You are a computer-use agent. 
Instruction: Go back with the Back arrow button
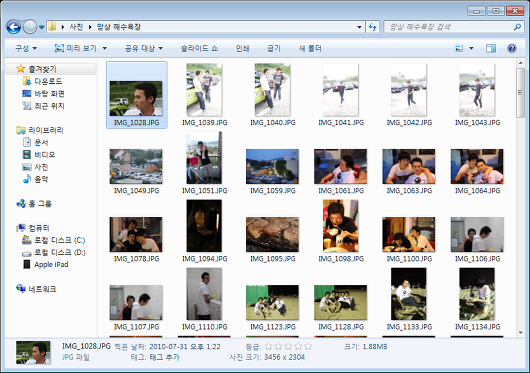click(x=14, y=27)
